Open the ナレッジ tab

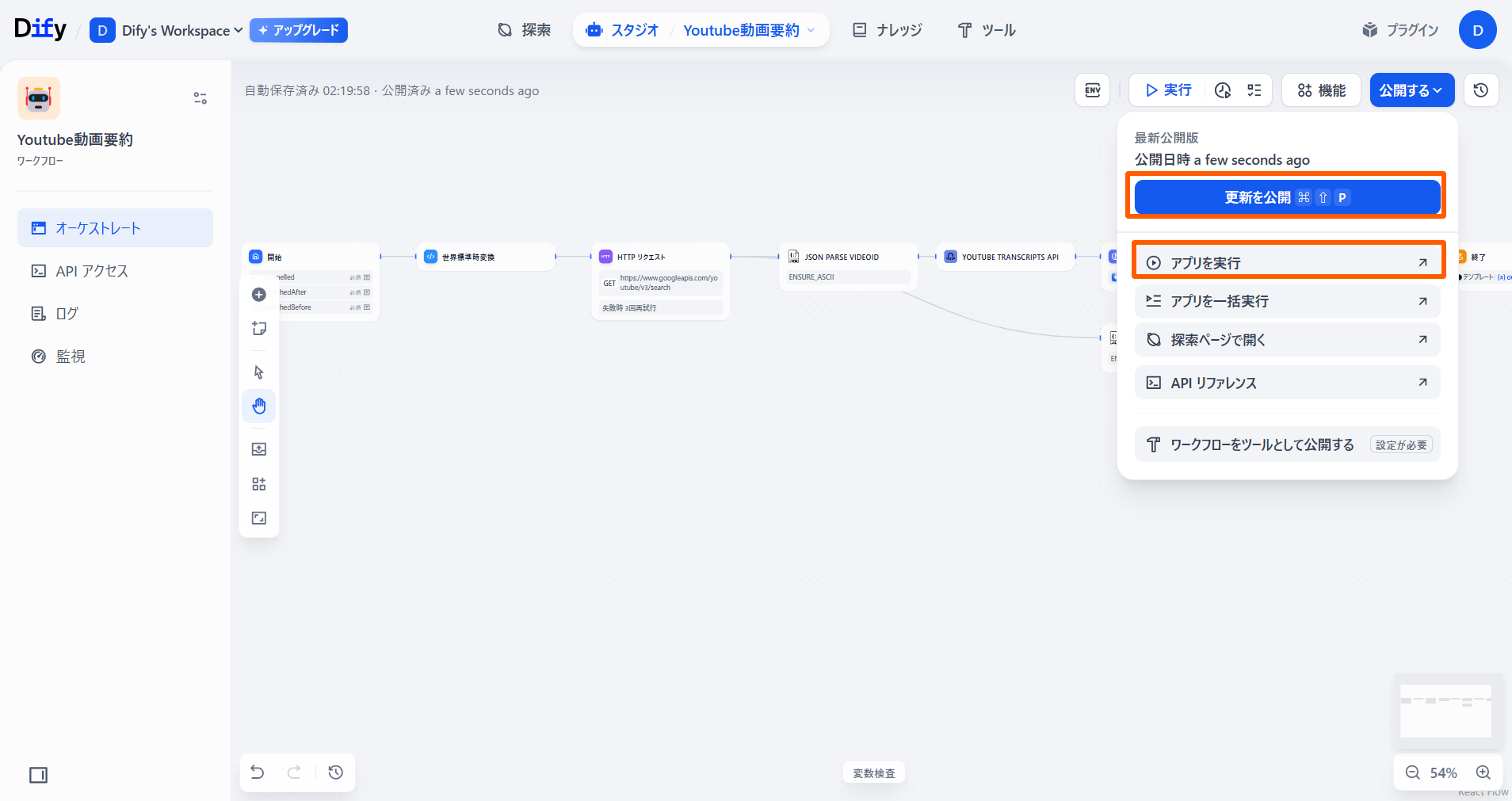tap(888, 31)
